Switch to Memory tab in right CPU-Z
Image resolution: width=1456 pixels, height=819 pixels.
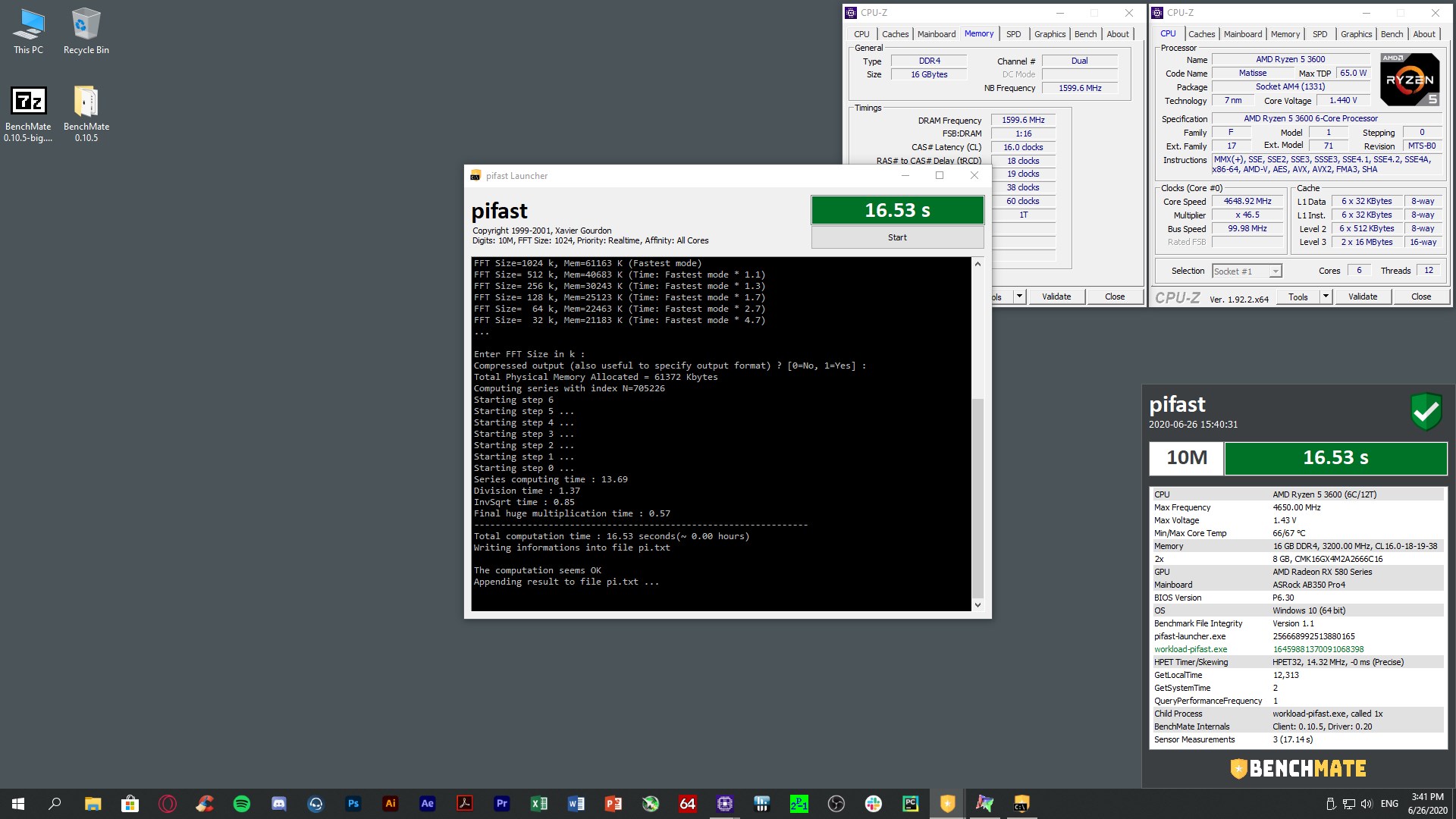(x=1285, y=34)
